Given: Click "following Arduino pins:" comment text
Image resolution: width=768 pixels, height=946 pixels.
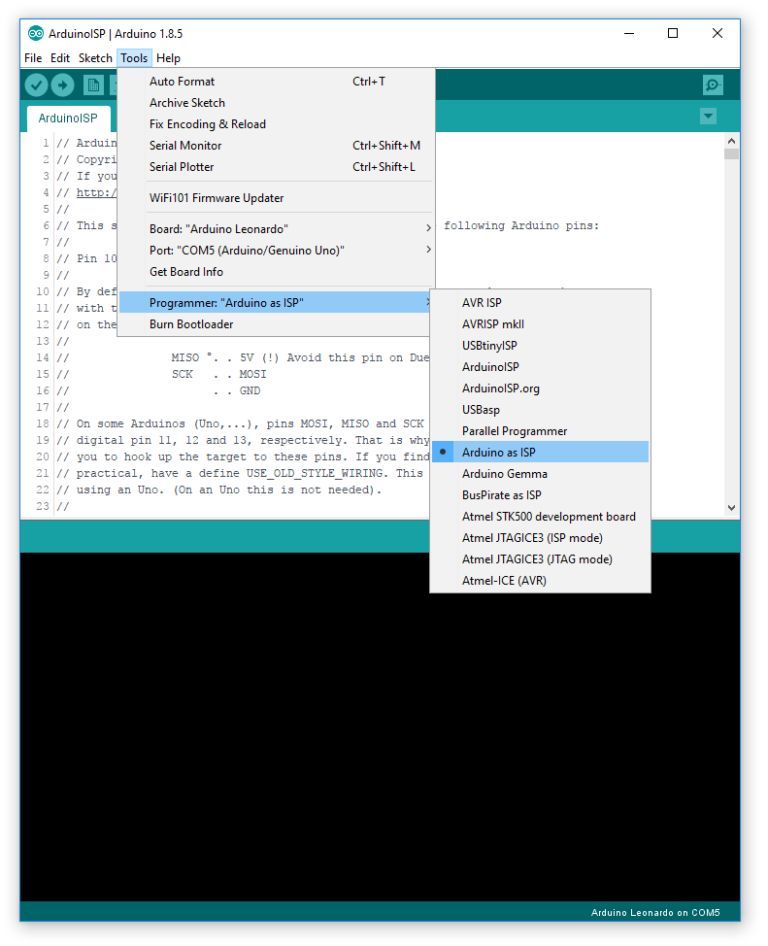Looking at the screenshot, I should (521, 225).
